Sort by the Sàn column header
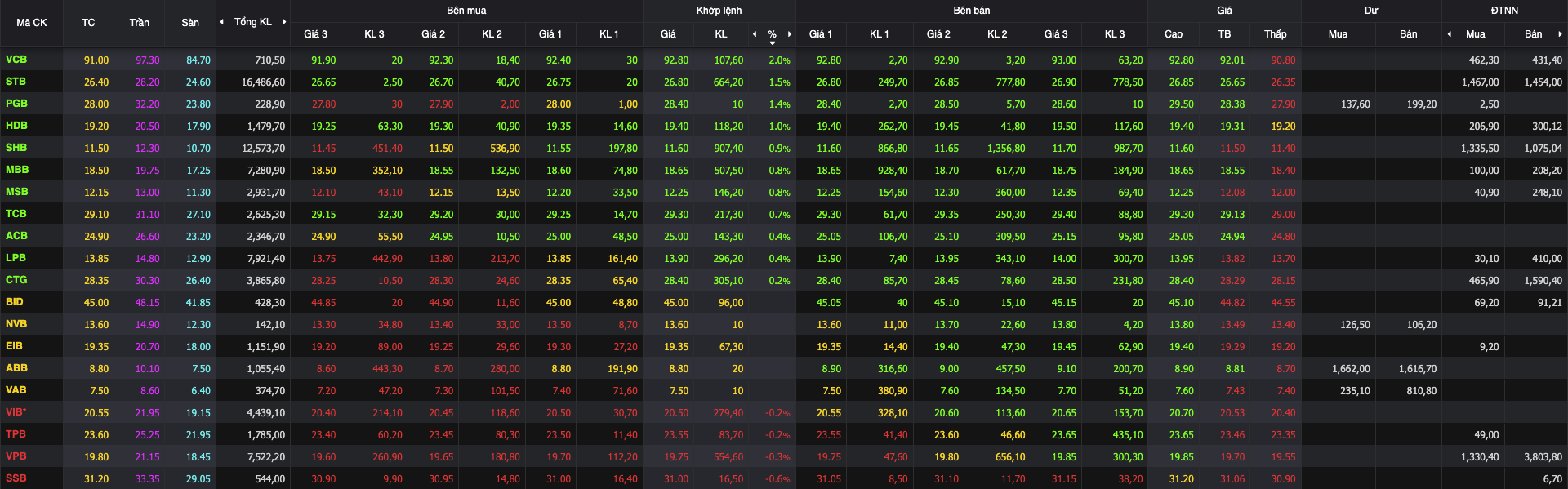This screenshot has height=489, width=1568. [x=190, y=23]
